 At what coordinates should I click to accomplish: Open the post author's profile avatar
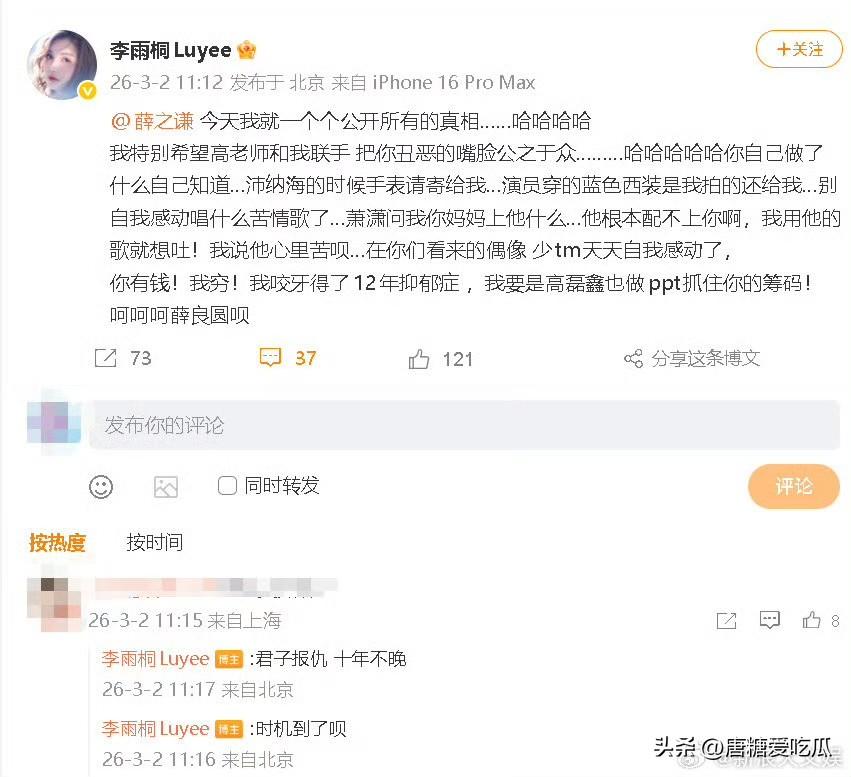click(62, 65)
